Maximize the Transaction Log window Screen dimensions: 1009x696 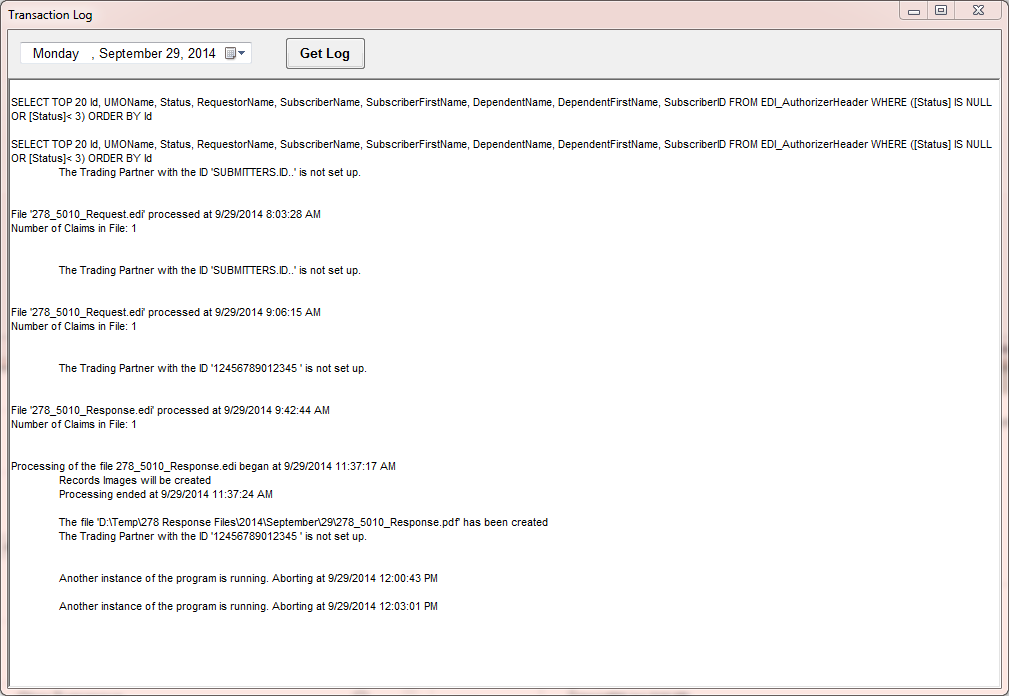[940, 10]
